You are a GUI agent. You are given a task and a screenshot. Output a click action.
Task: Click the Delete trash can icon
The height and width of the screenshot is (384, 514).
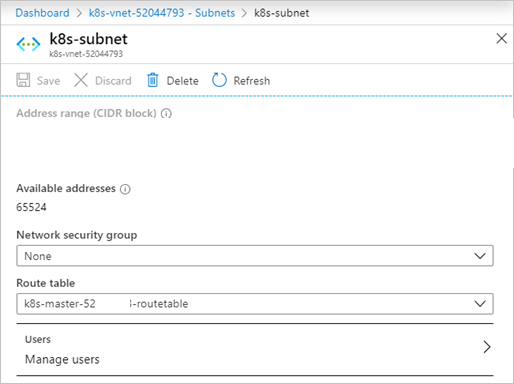[x=153, y=80]
